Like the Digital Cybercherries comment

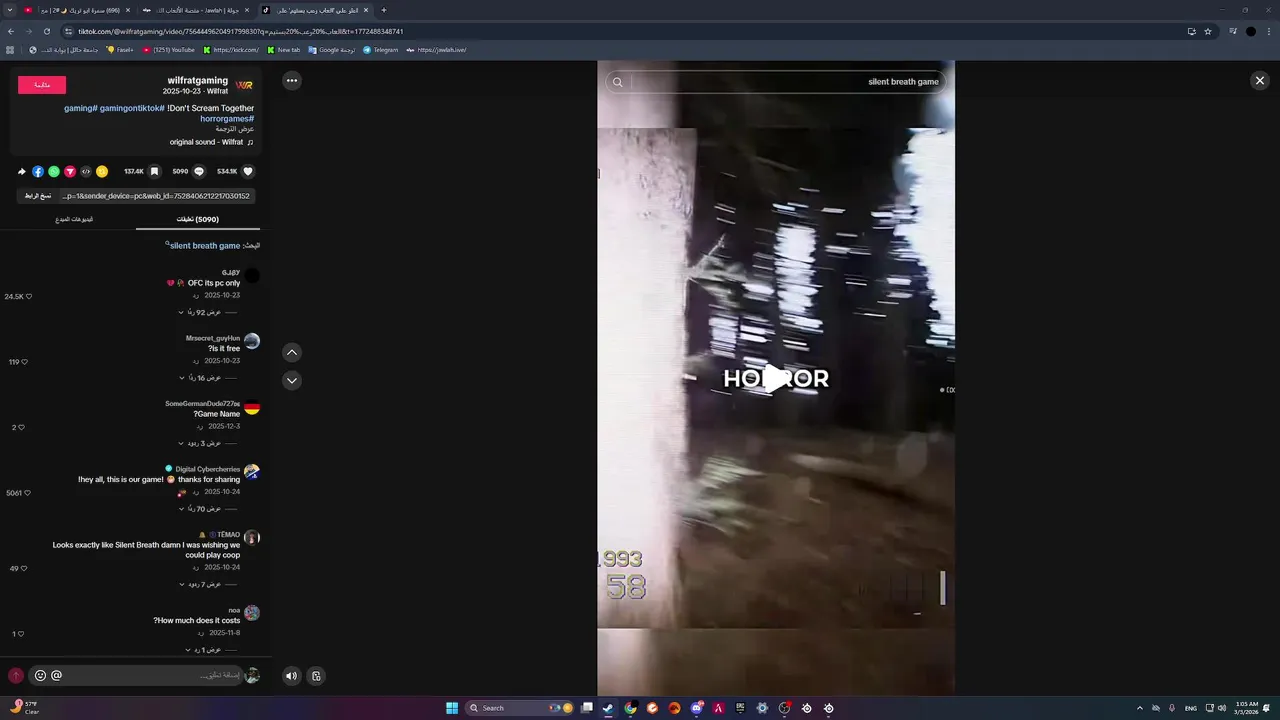(x=27, y=493)
